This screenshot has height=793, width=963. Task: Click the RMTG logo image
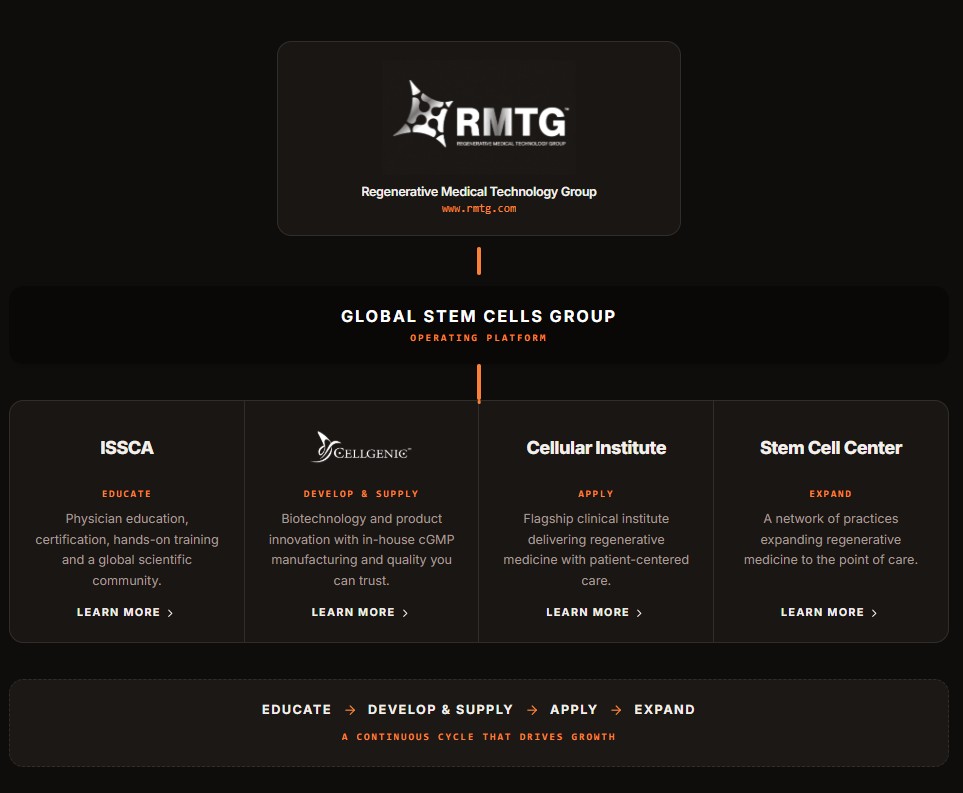tap(478, 117)
